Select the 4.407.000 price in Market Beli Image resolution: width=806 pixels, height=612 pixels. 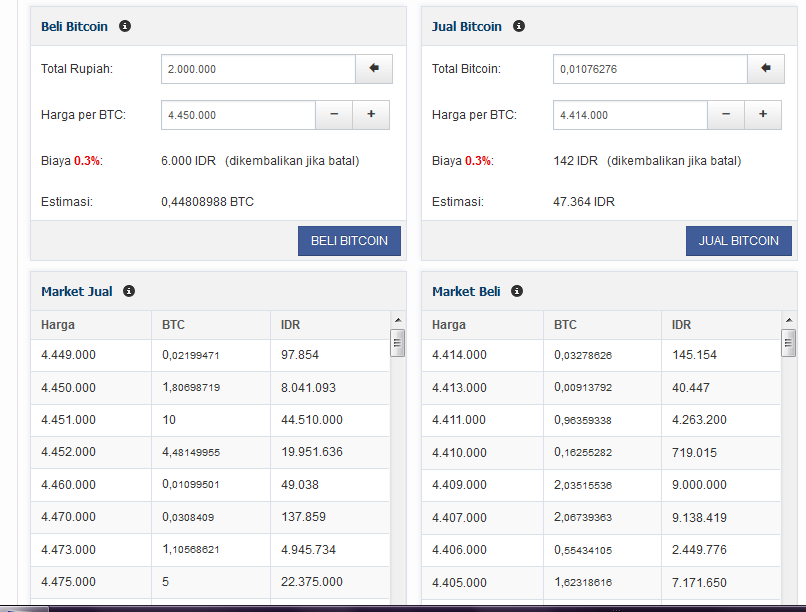point(459,517)
